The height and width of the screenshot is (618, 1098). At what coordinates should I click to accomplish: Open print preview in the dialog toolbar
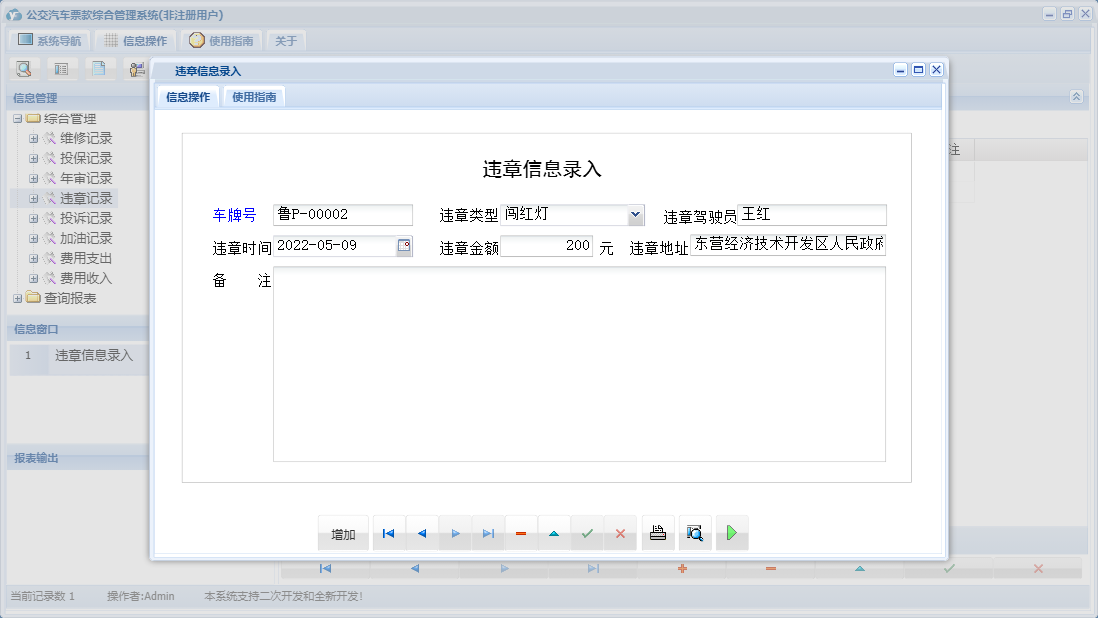point(694,533)
